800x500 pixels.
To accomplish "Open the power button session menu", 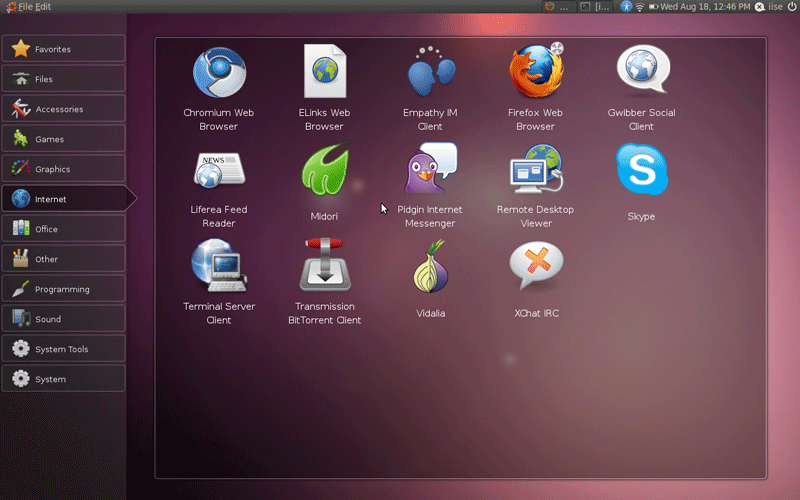I will pyautogui.click(x=791, y=7).
